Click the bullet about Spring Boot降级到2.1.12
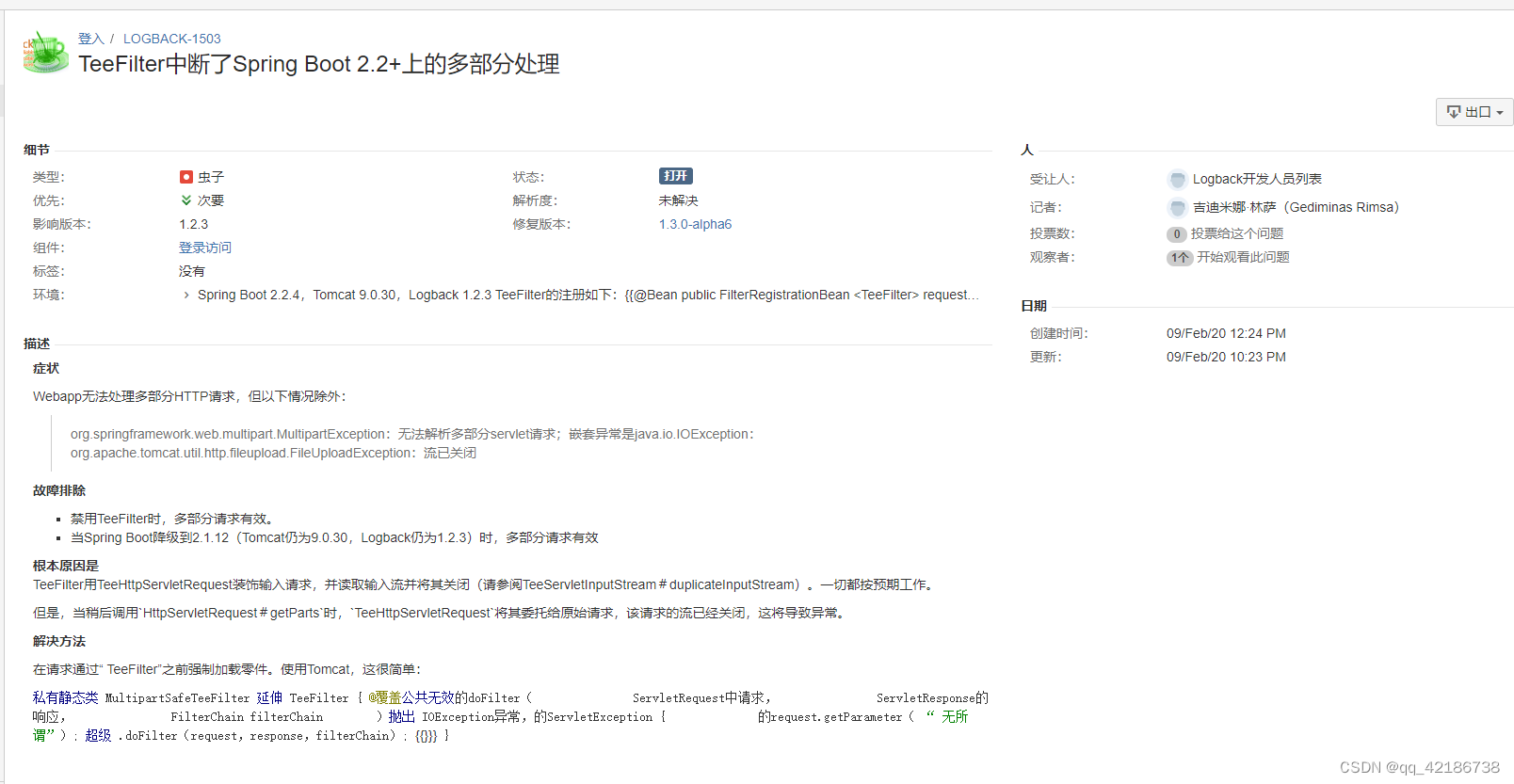 pyautogui.click(x=334, y=537)
